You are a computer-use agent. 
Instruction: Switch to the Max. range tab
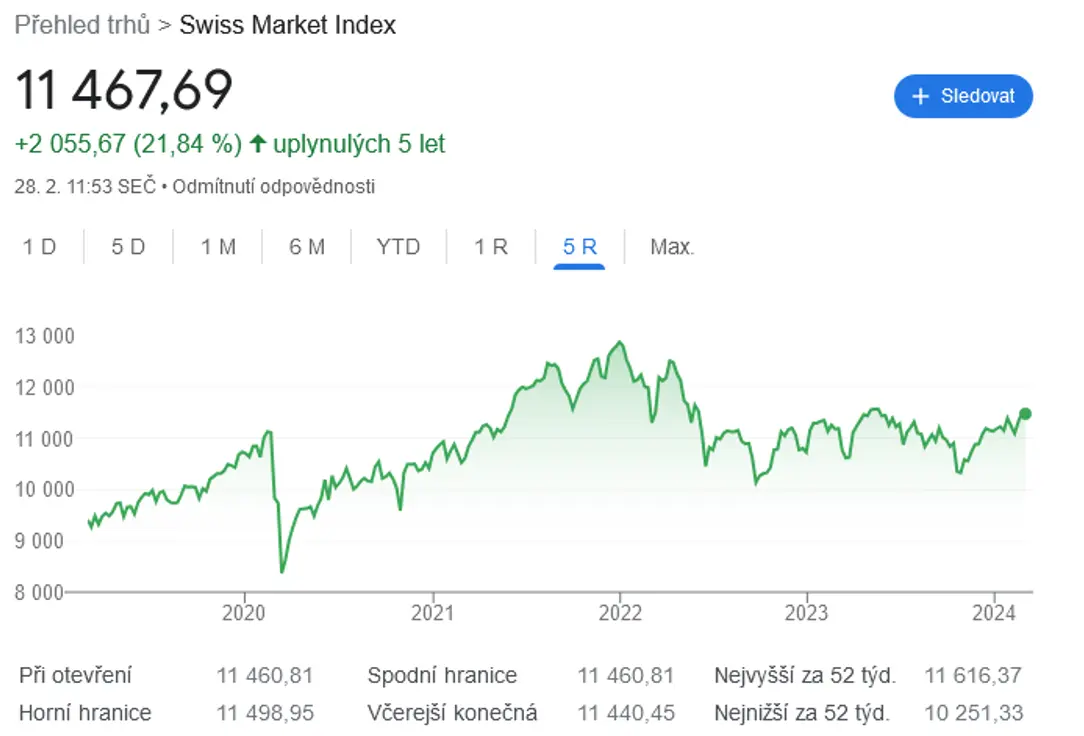pyautogui.click(x=672, y=247)
